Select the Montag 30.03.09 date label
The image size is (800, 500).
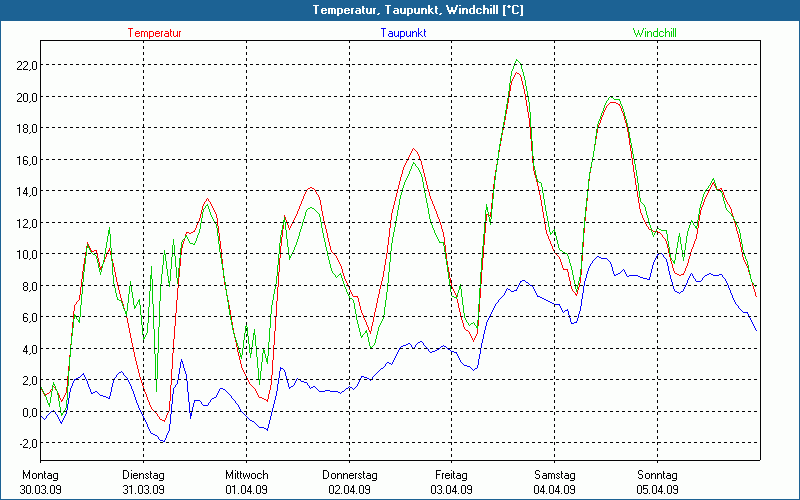pyautogui.click(x=40, y=482)
